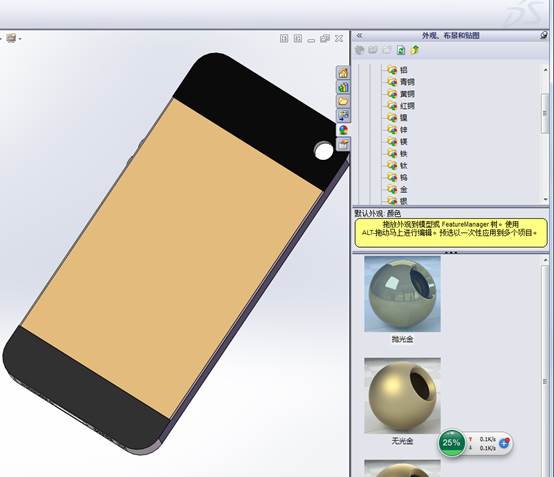
Task: Select the 铝 appearance folder
Action: click(x=397, y=70)
